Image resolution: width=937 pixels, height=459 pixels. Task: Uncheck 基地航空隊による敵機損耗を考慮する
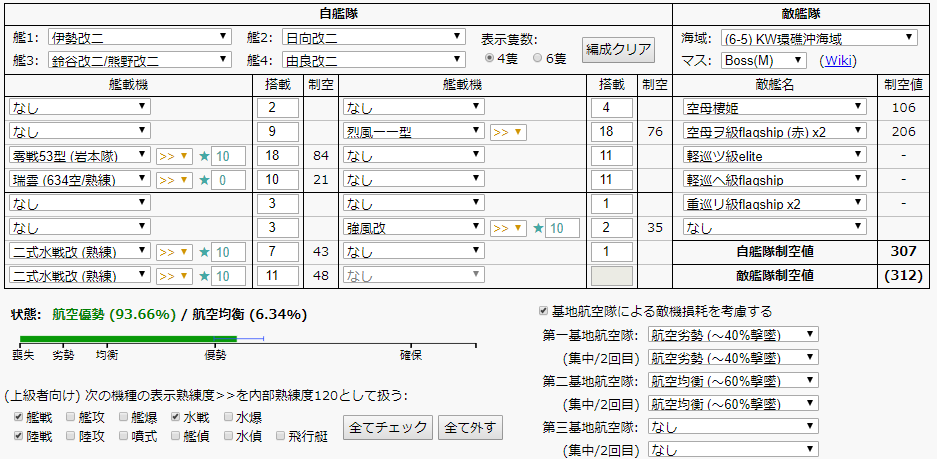click(544, 311)
